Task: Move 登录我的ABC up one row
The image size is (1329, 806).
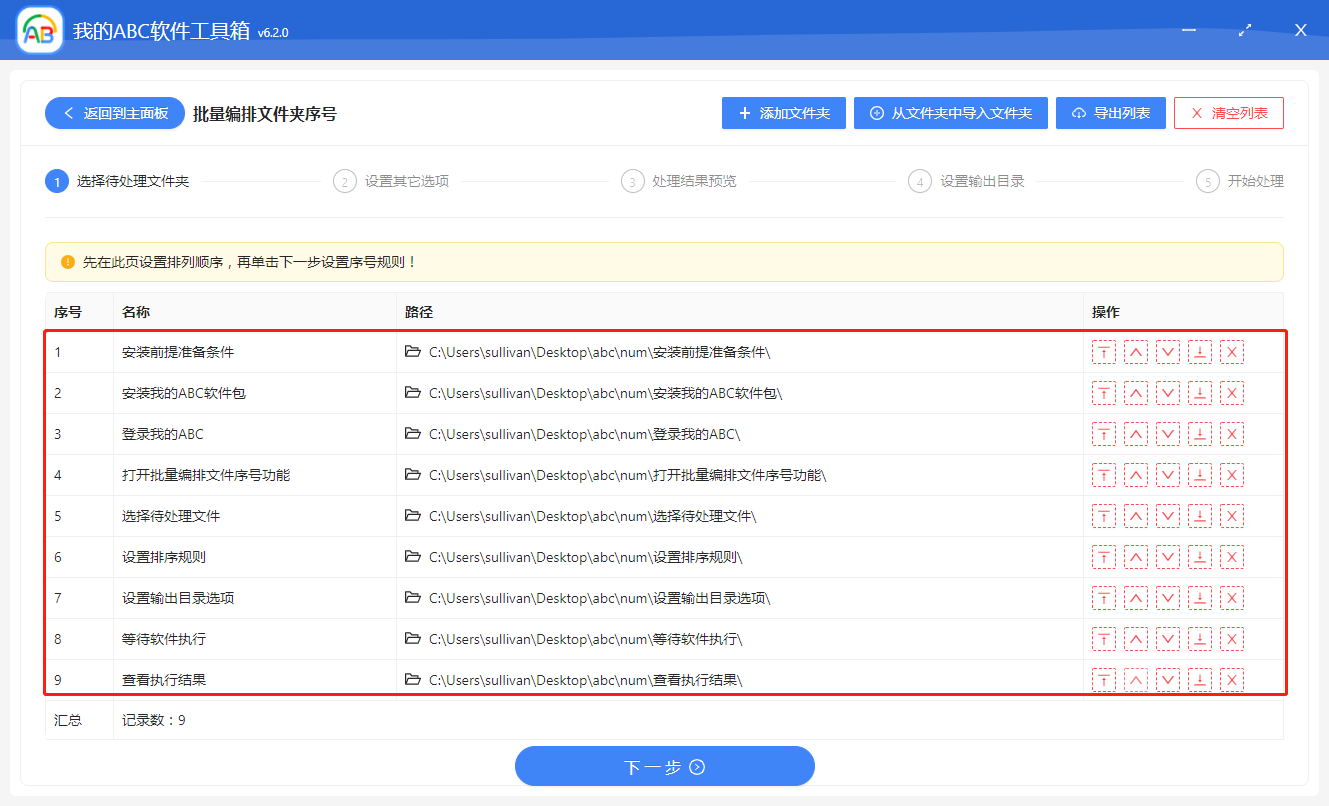Action: pyautogui.click(x=1136, y=434)
